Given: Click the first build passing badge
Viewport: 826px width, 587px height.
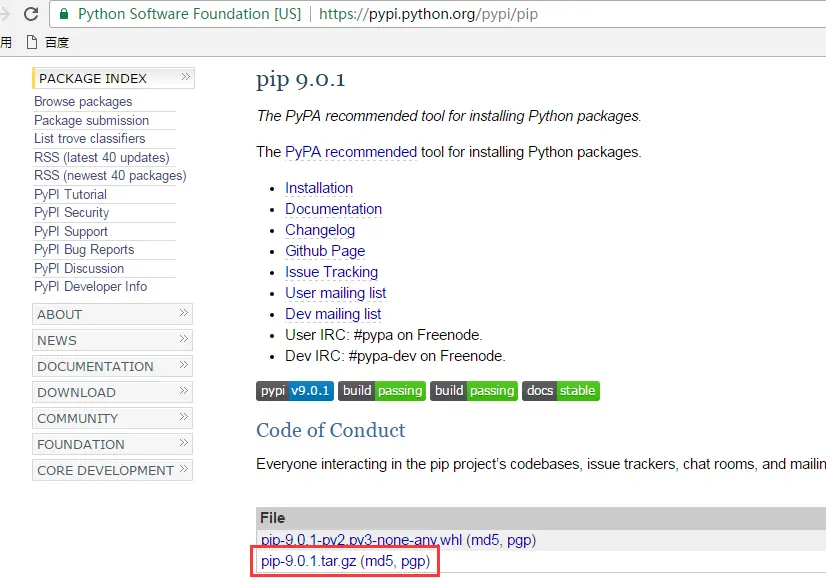Looking at the screenshot, I should [382, 391].
